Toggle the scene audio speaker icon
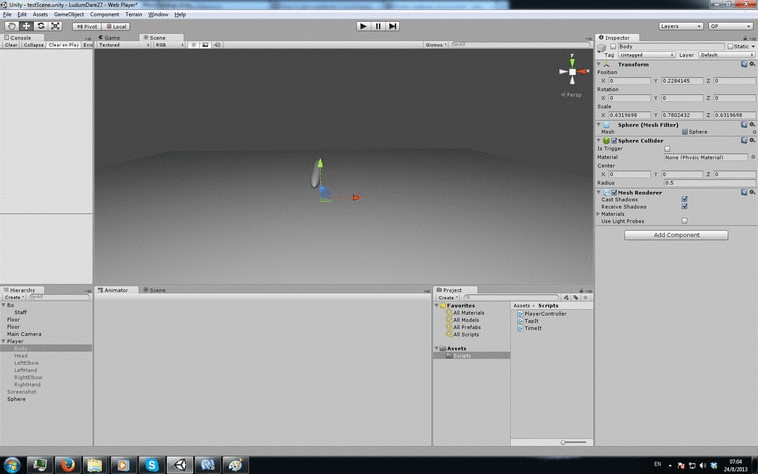This screenshot has height=474, width=758. click(x=217, y=44)
